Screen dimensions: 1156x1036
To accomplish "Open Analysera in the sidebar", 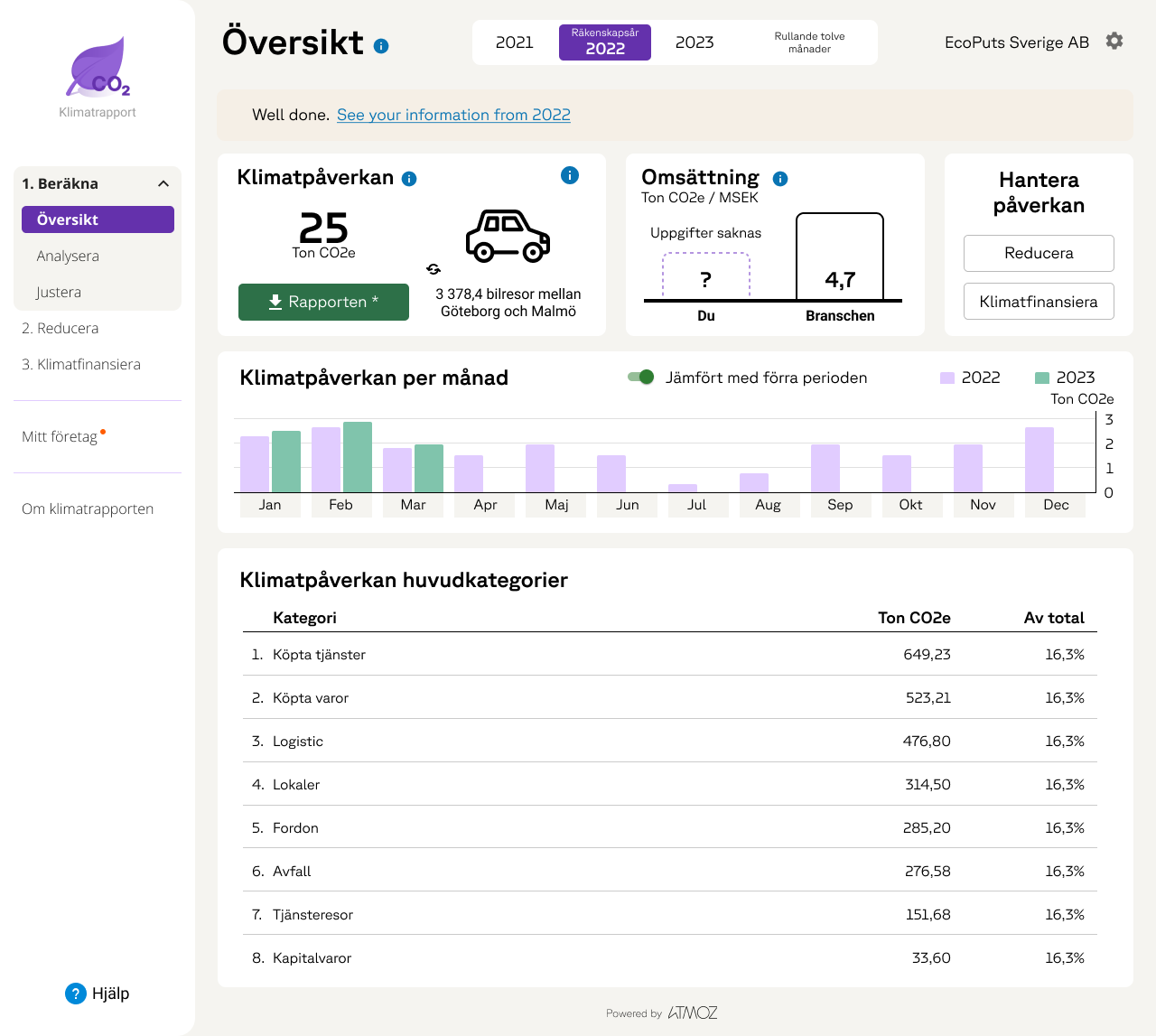I will 68,256.
